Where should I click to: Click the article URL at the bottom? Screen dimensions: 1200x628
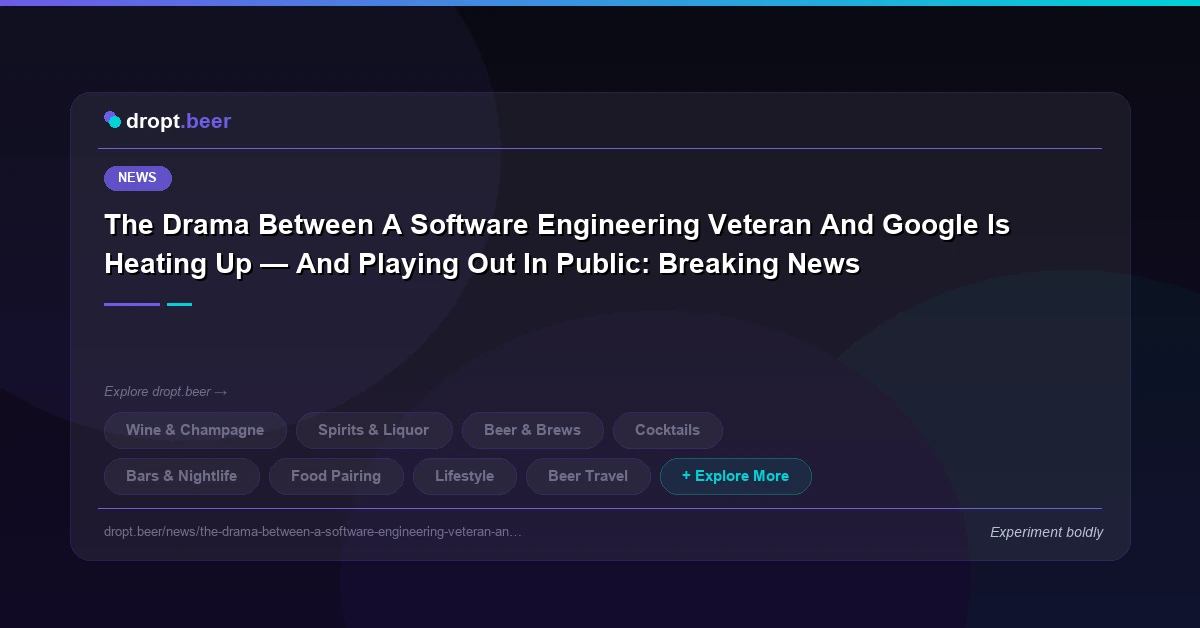(x=313, y=532)
